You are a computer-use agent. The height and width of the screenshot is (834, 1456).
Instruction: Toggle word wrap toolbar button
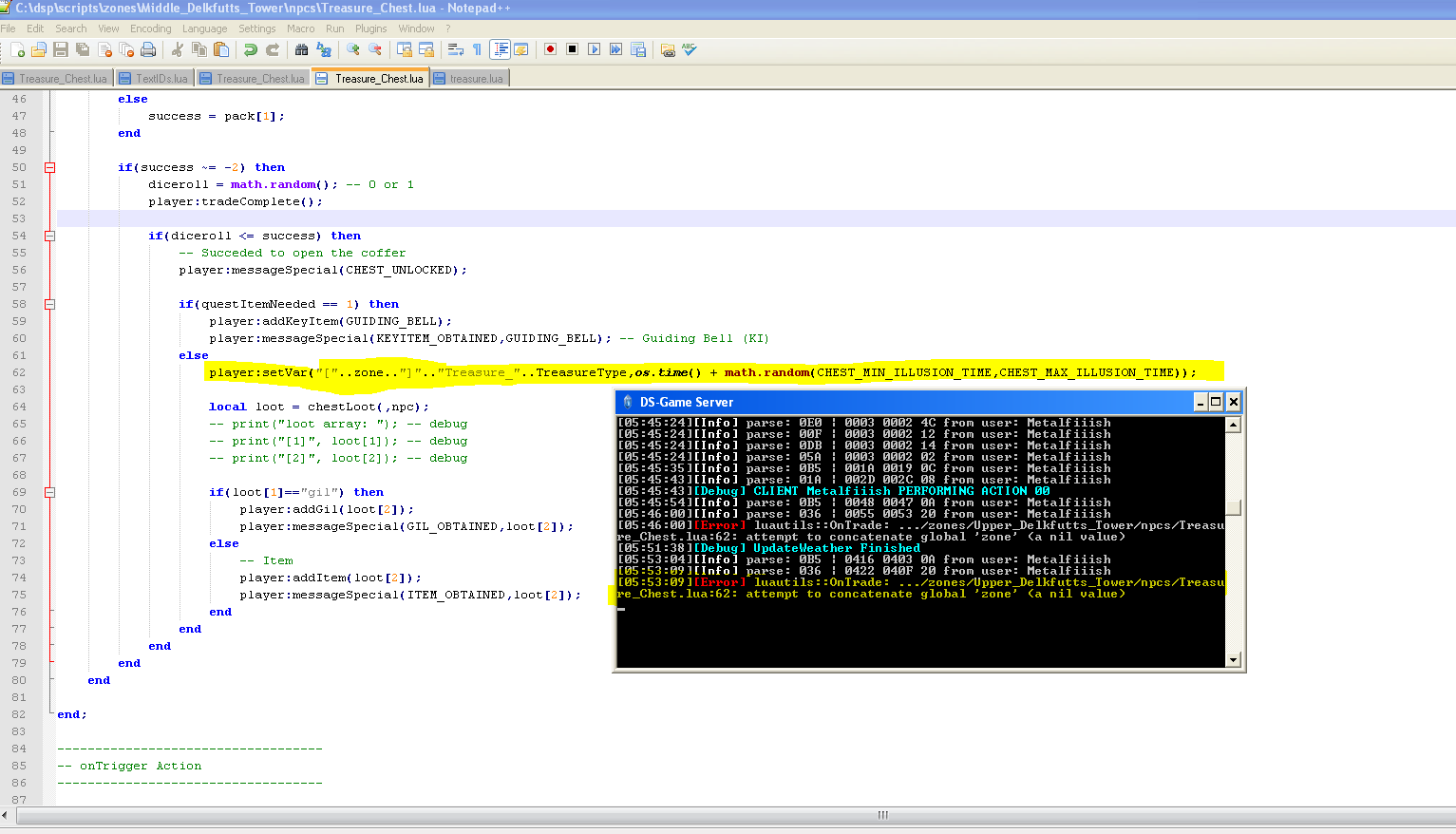(455, 49)
